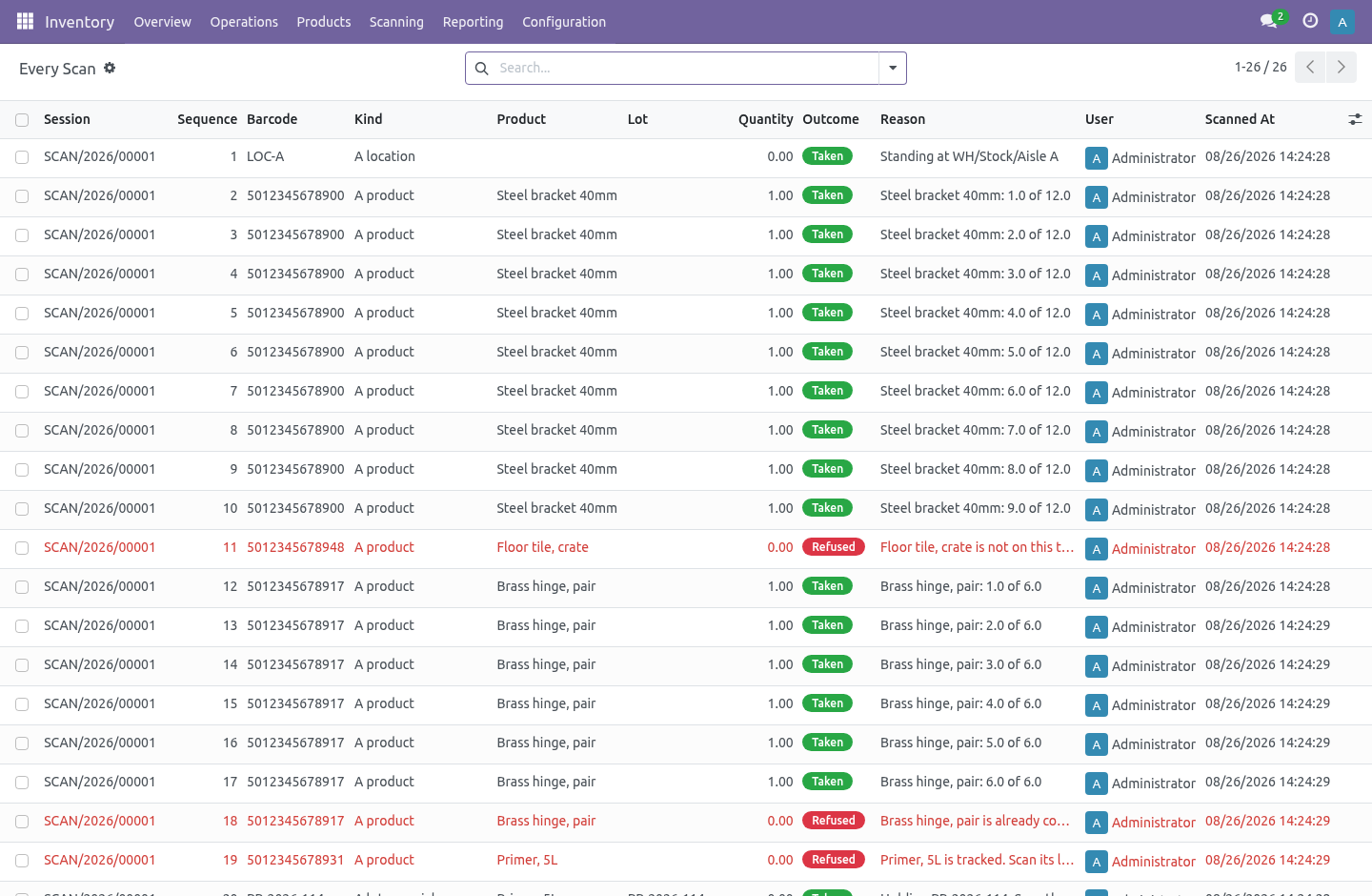Sort by the Barcode column header
The height and width of the screenshot is (896, 1372).
272,119
